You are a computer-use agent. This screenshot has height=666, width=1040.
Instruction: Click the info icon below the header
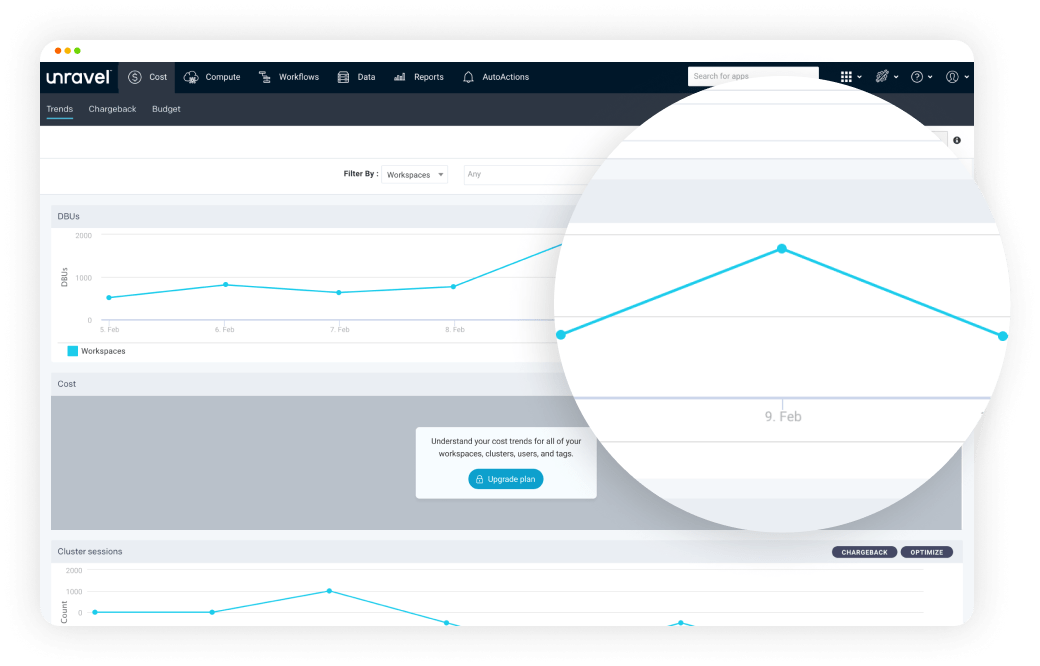click(x=956, y=140)
